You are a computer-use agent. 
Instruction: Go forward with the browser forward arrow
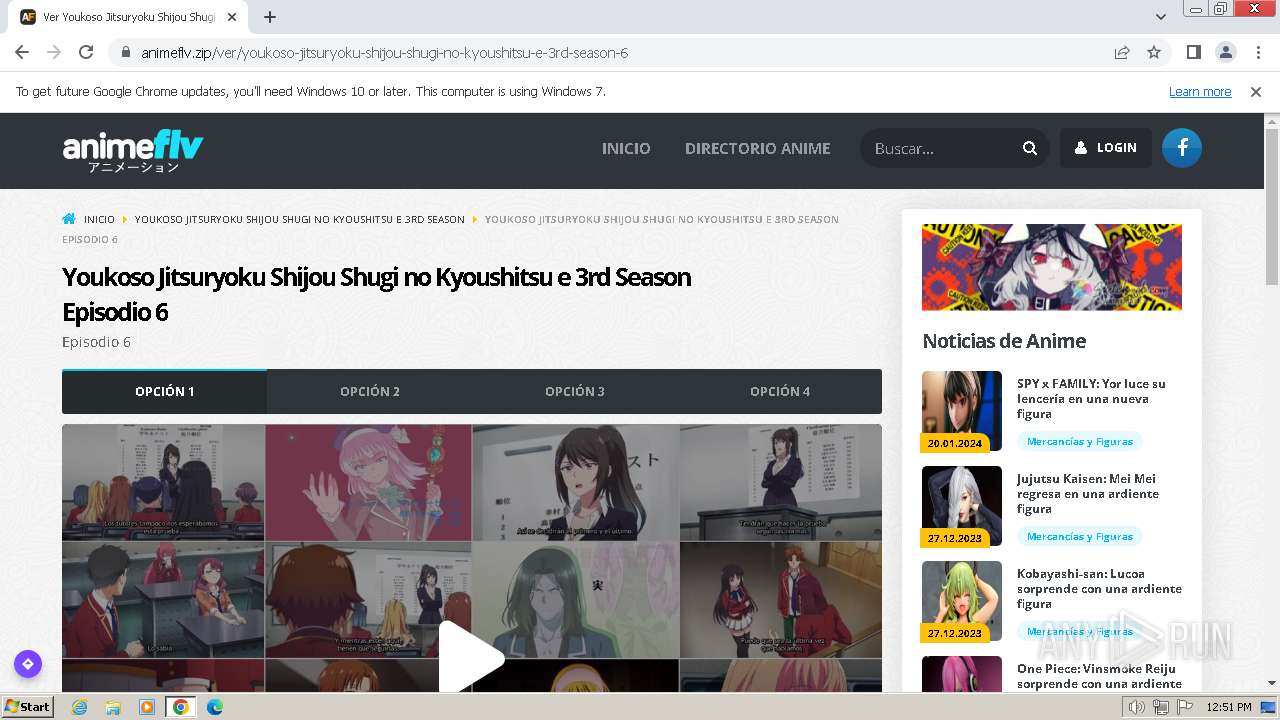click(54, 52)
